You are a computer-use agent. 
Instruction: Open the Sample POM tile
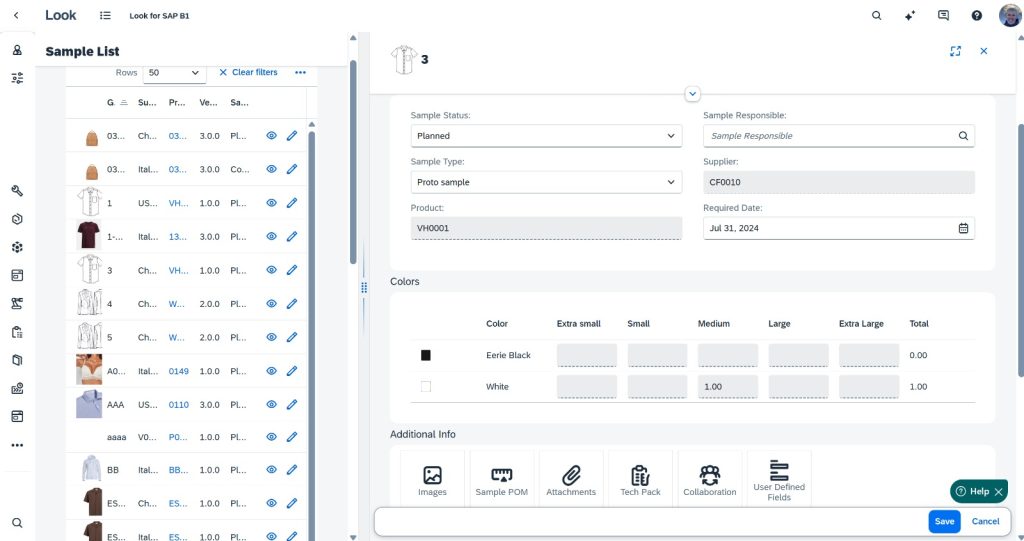point(501,480)
